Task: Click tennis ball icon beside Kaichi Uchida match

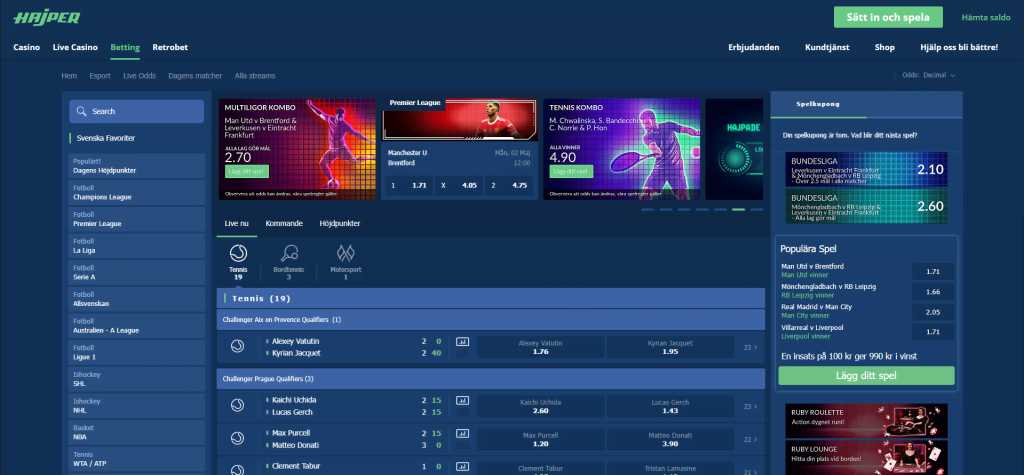Action: tap(237, 405)
